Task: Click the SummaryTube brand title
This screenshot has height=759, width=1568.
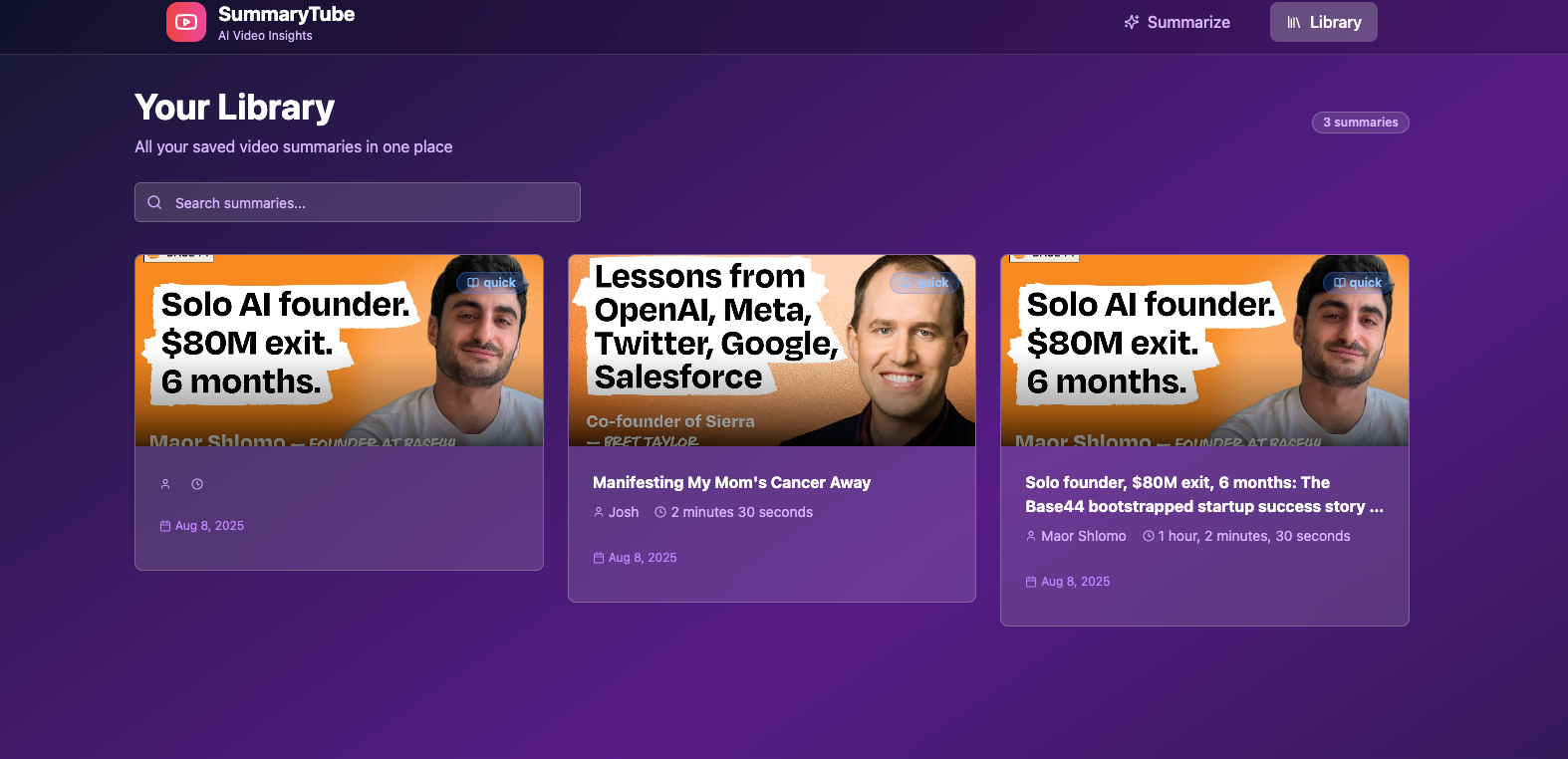Action: pos(286,14)
